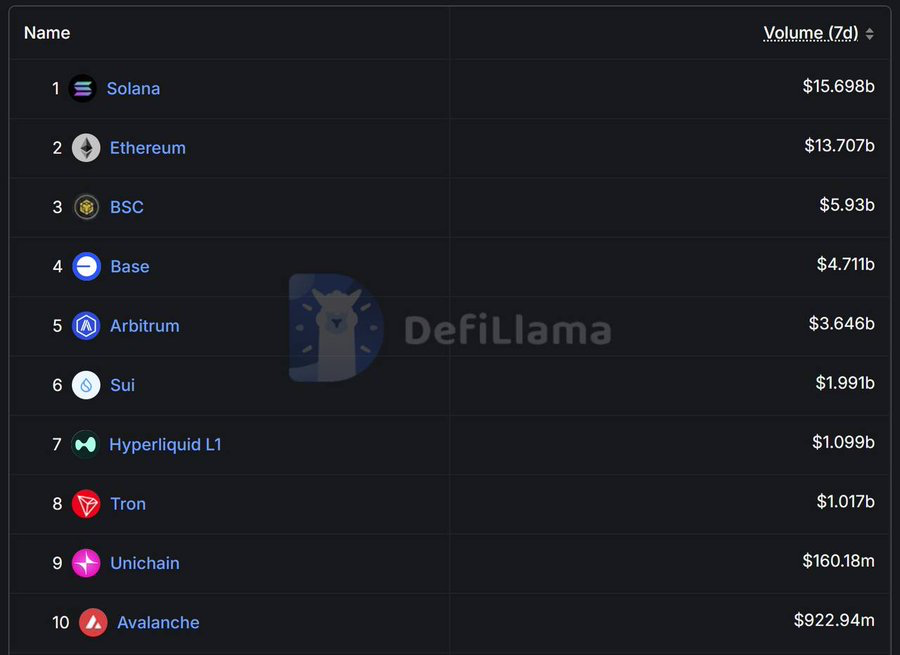Open the Unichain chain link
Image resolution: width=900 pixels, height=655 pixels.
(145, 563)
